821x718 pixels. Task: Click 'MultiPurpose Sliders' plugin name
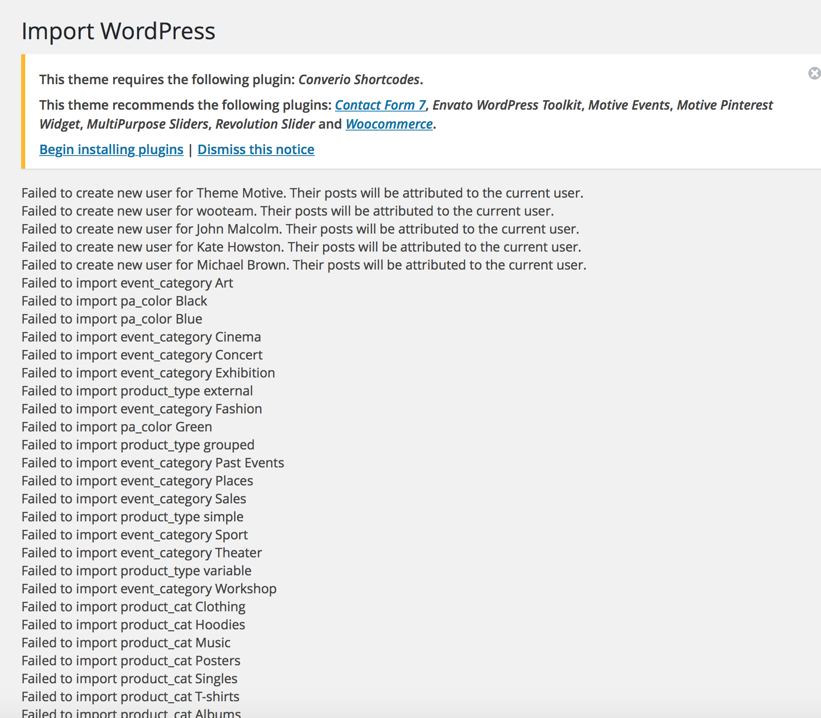[x=148, y=124]
